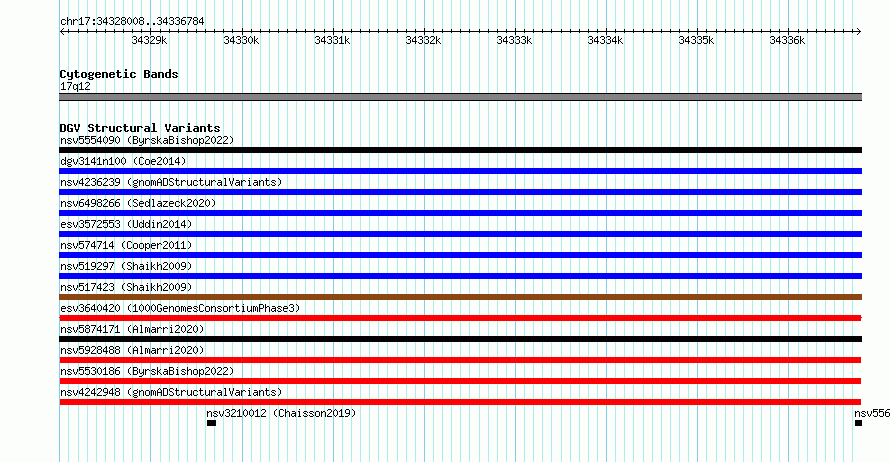Click the 34333k ruler label
890x462 pixels.
(x=514, y=40)
